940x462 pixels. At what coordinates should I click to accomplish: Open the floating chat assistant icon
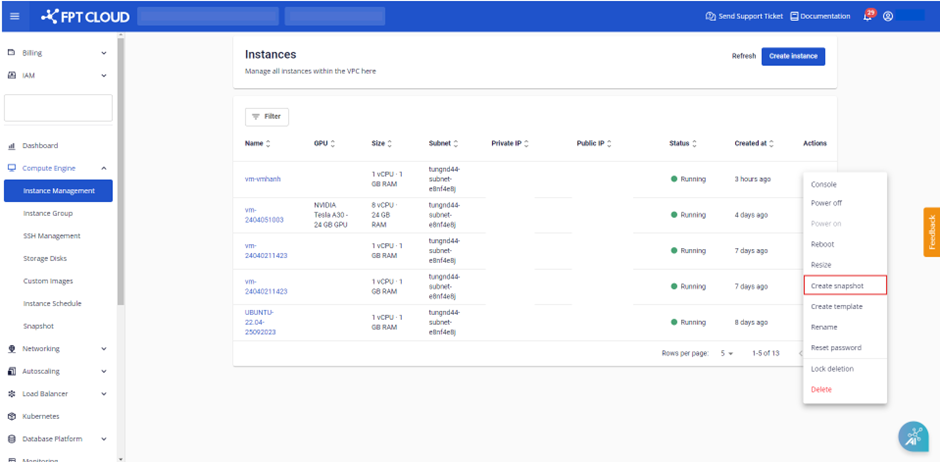pyautogui.click(x=912, y=435)
